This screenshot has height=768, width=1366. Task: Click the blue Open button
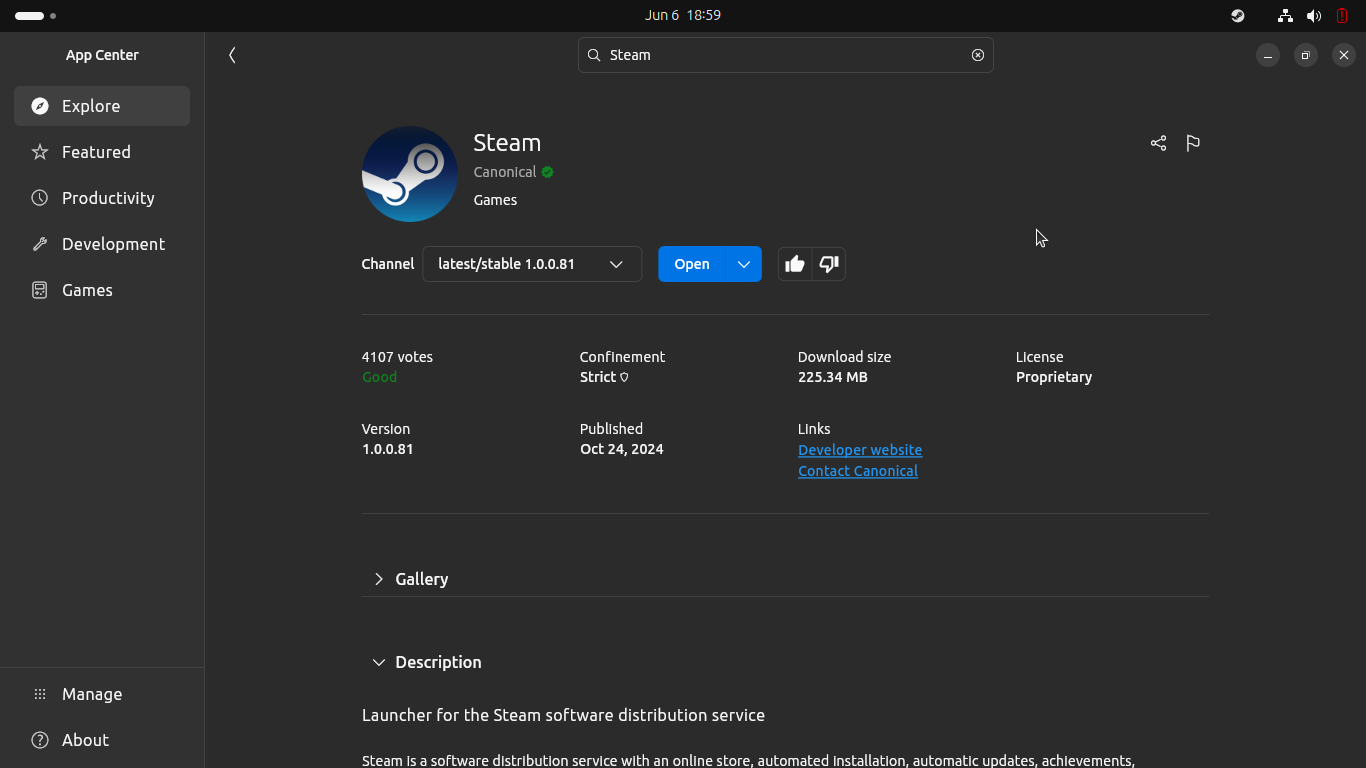(x=691, y=264)
